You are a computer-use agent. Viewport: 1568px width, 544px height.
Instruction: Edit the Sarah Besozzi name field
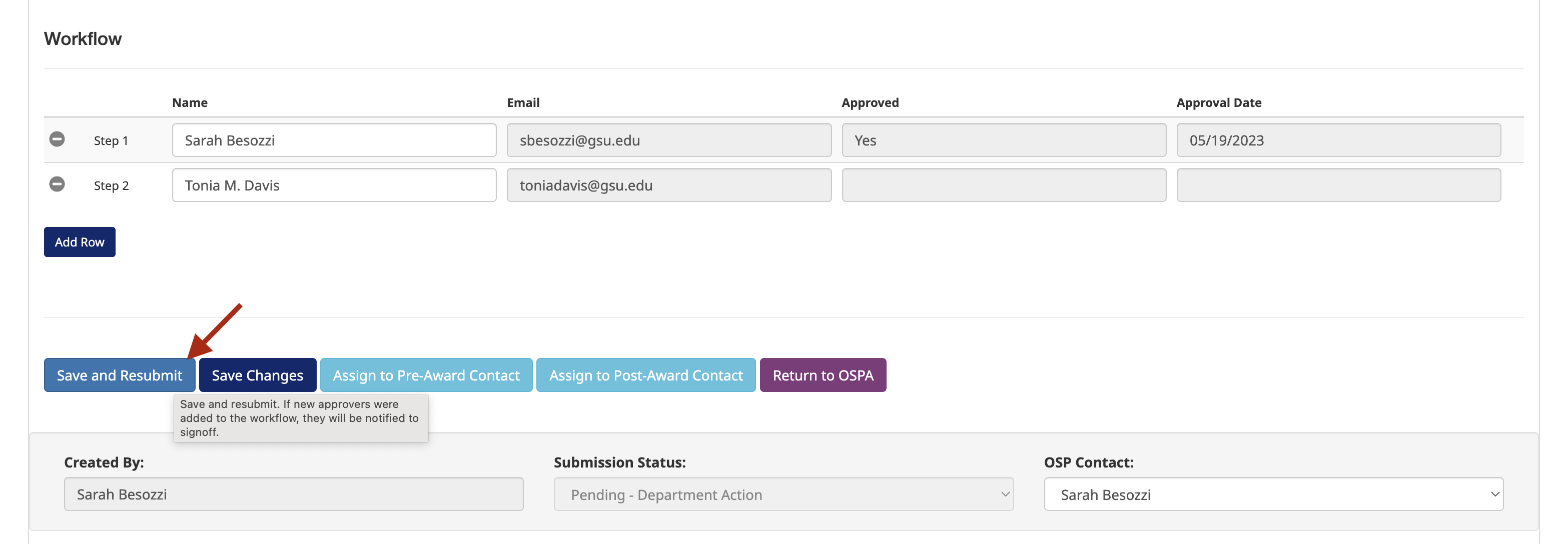(334, 140)
